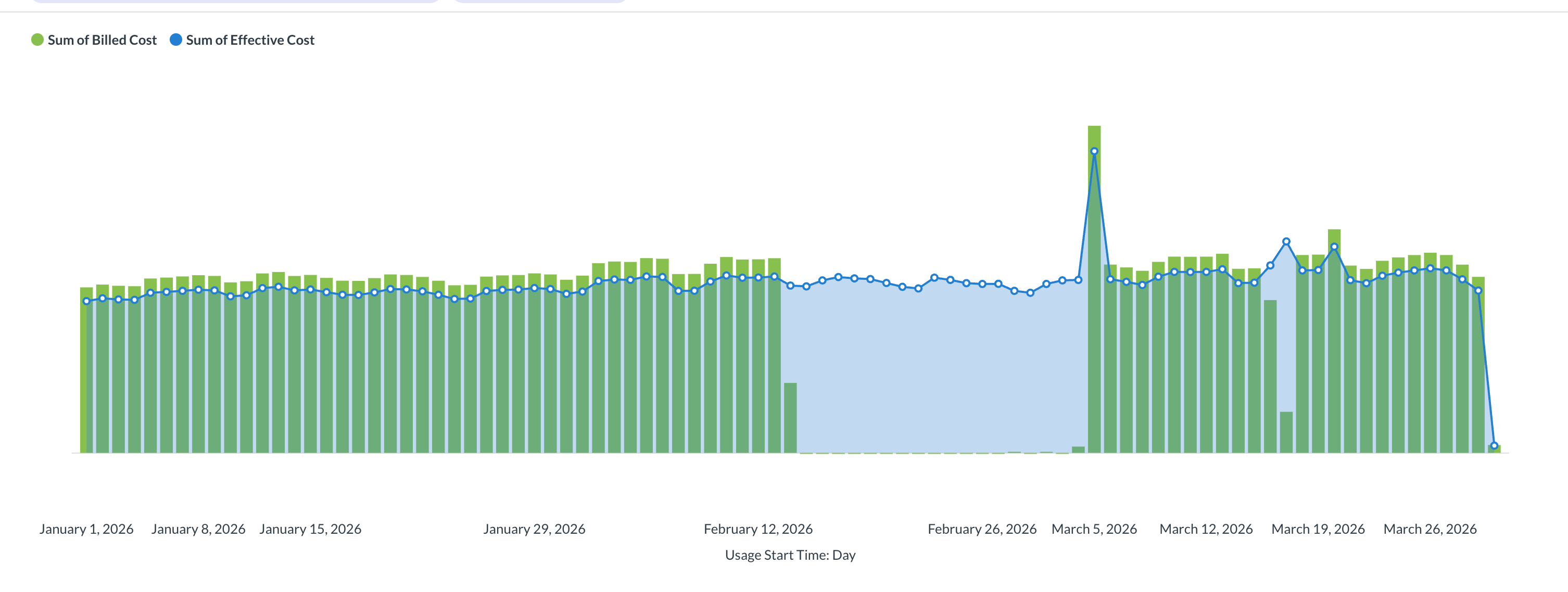
Task: Click the January 29, 2026 axis label
Action: tap(535, 530)
